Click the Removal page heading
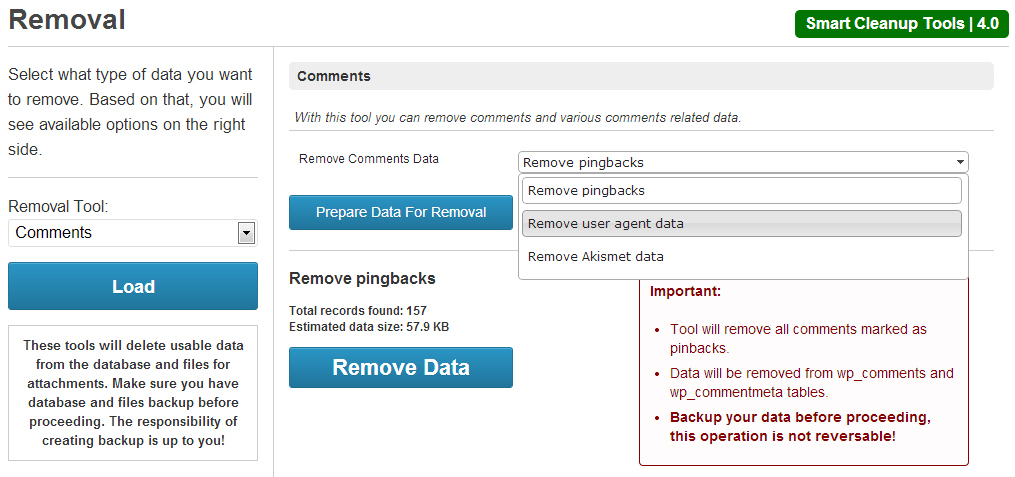The height and width of the screenshot is (477, 1015). (x=68, y=20)
